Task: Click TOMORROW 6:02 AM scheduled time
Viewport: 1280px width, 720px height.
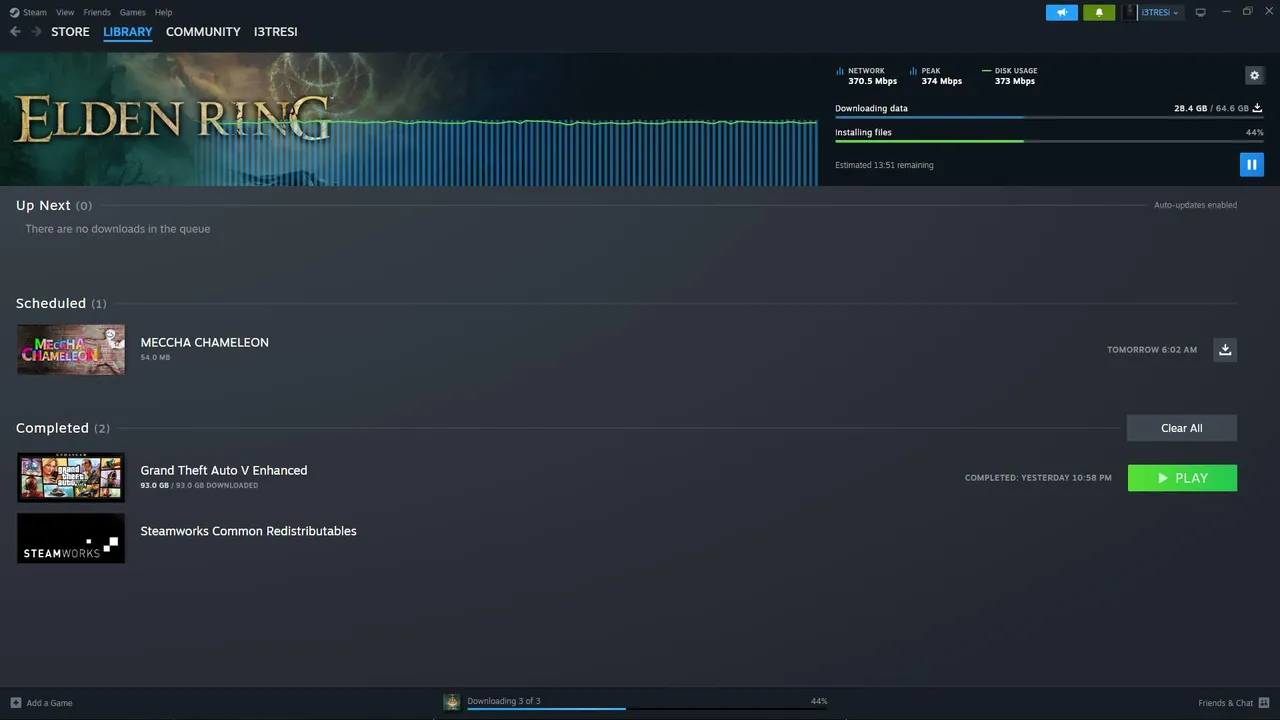Action: pyautogui.click(x=1152, y=350)
